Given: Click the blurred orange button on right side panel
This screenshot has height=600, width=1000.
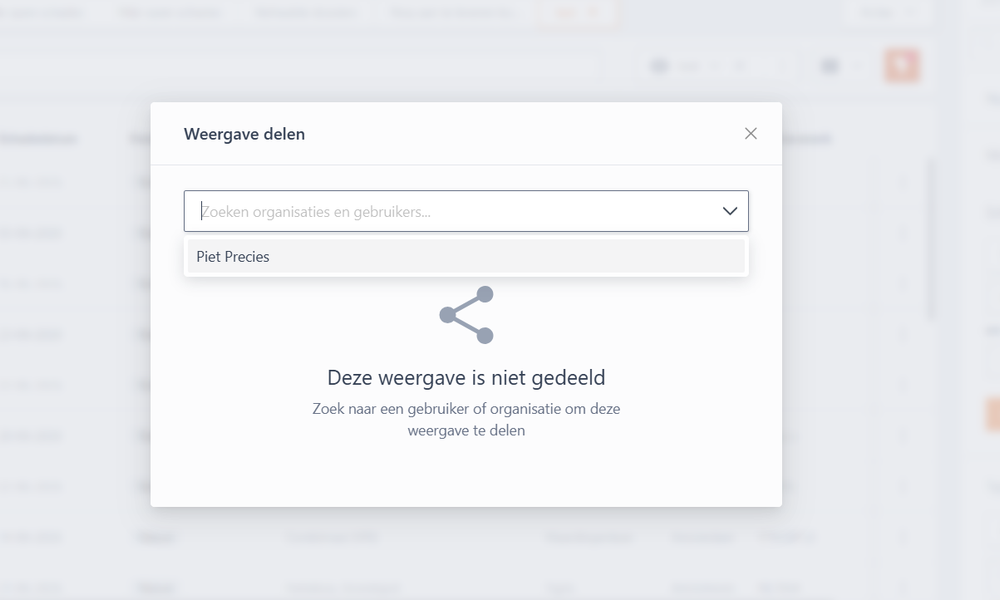Looking at the screenshot, I should (x=993, y=414).
